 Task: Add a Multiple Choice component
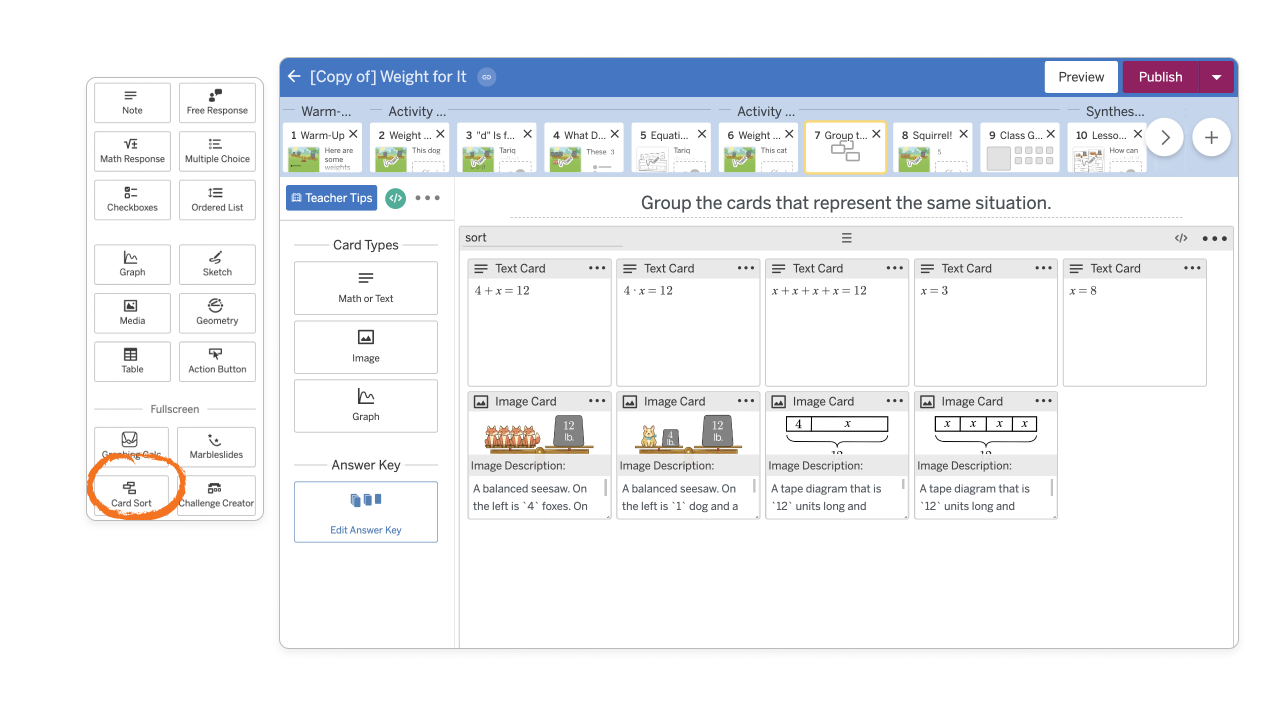[217, 151]
